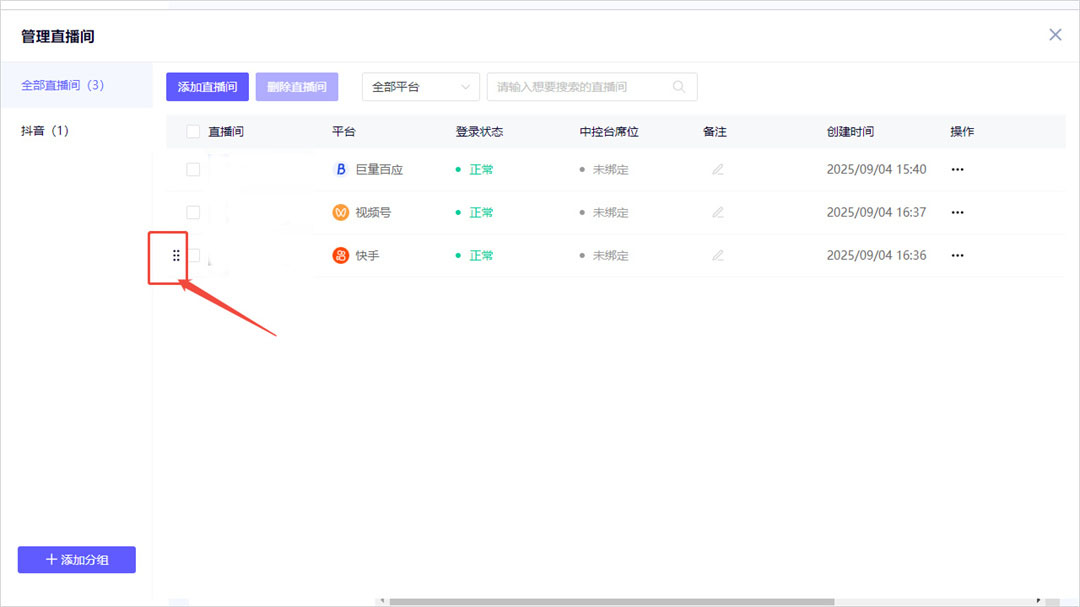Image resolution: width=1080 pixels, height=607 pixels.
Task: Click the 登录状态 column header
Action: click(x=479, y=132)
